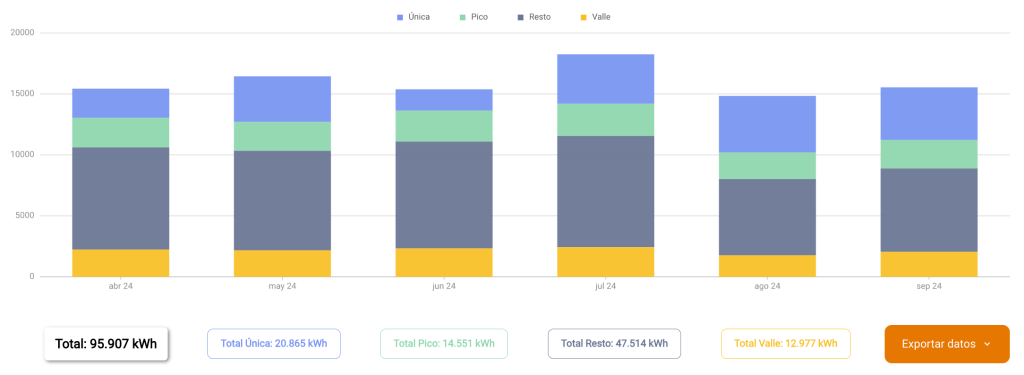This screenshot has width=1024, height=375.
Task: Click the Valle legend label text
Action: 601,17
